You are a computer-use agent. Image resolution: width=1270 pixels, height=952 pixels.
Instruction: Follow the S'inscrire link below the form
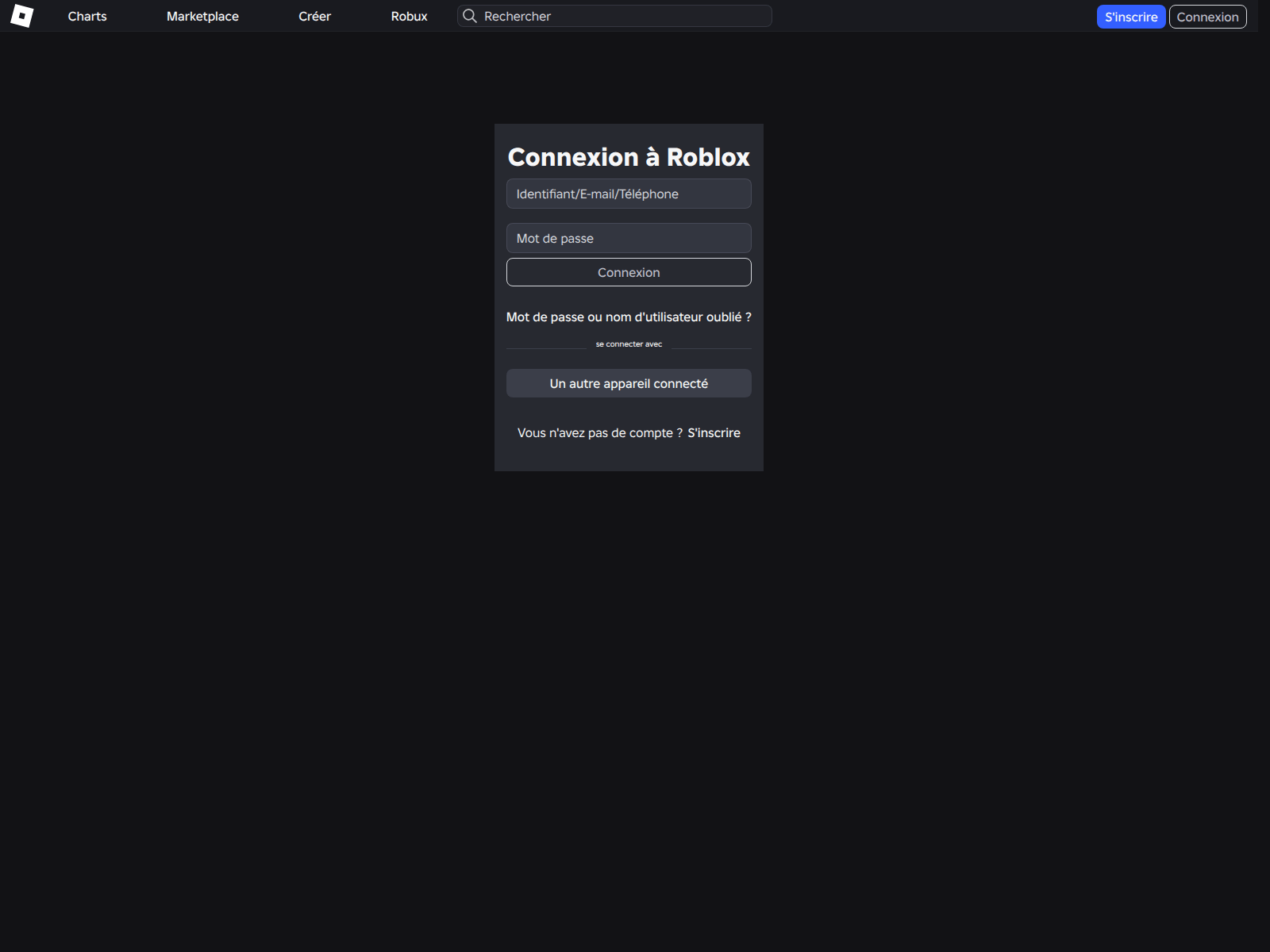pos(714,432)
